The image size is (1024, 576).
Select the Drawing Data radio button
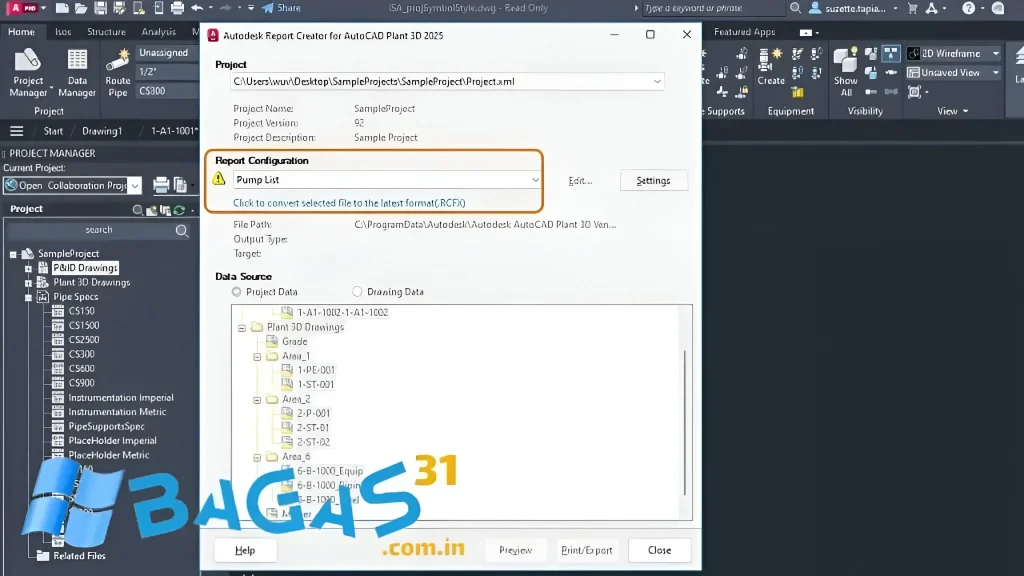[357, 292]
